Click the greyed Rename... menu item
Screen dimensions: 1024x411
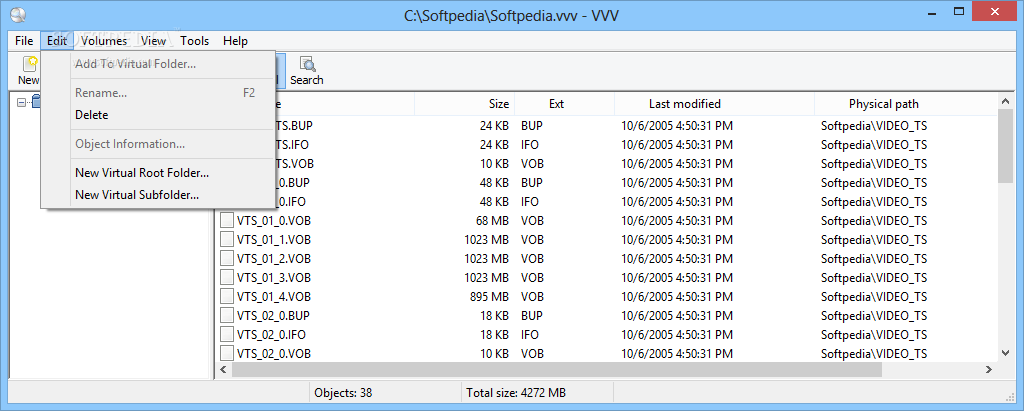click(158, 93)
